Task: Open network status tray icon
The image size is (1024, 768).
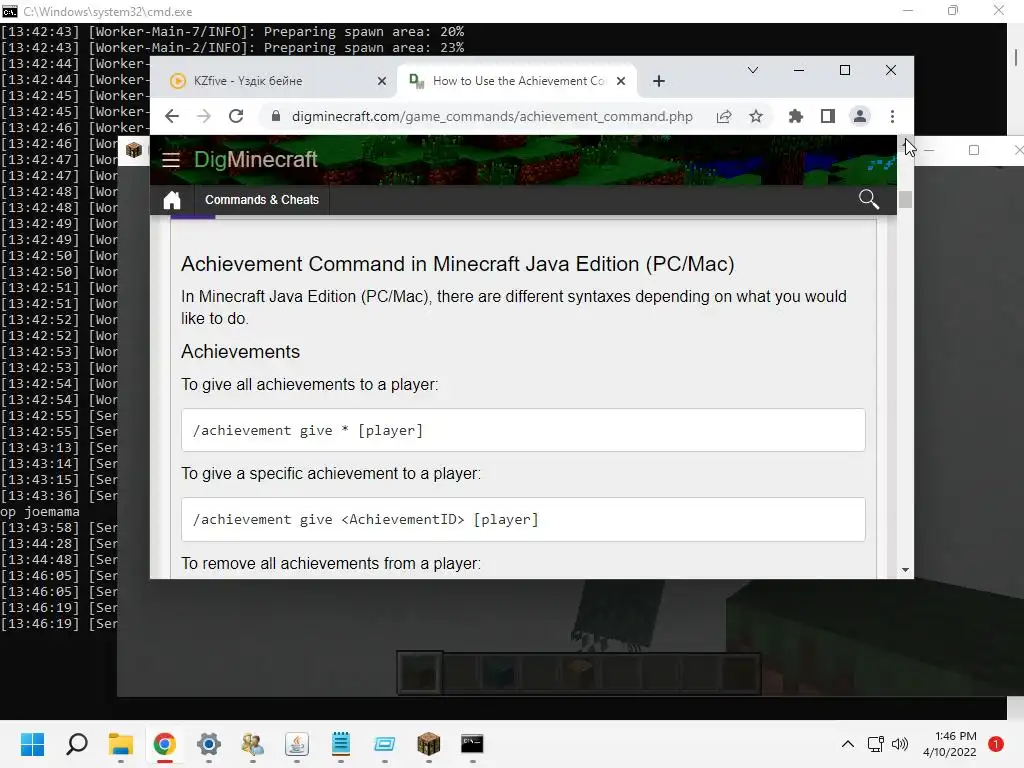Action: [876, 744]
